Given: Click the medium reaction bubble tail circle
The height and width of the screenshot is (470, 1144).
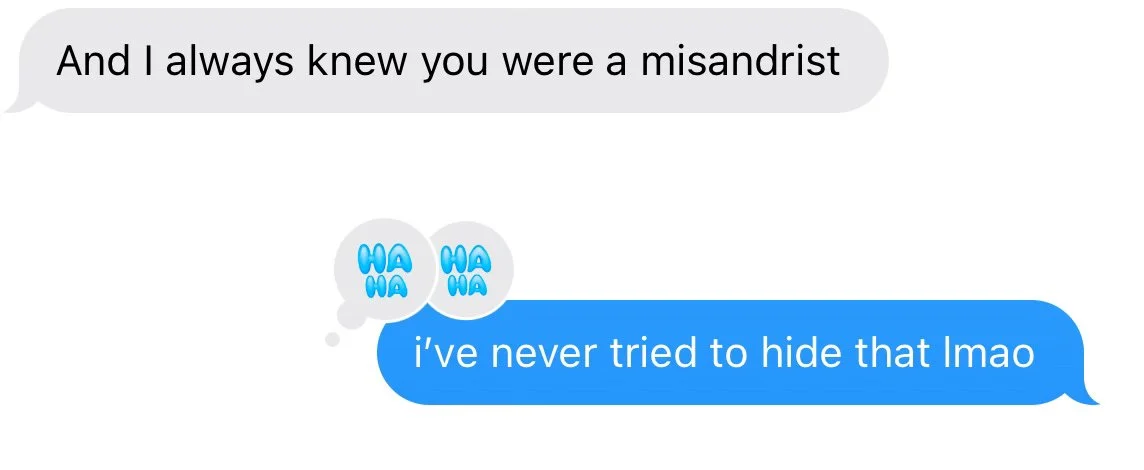Looking at the screenshot, I should click(352, 314).
